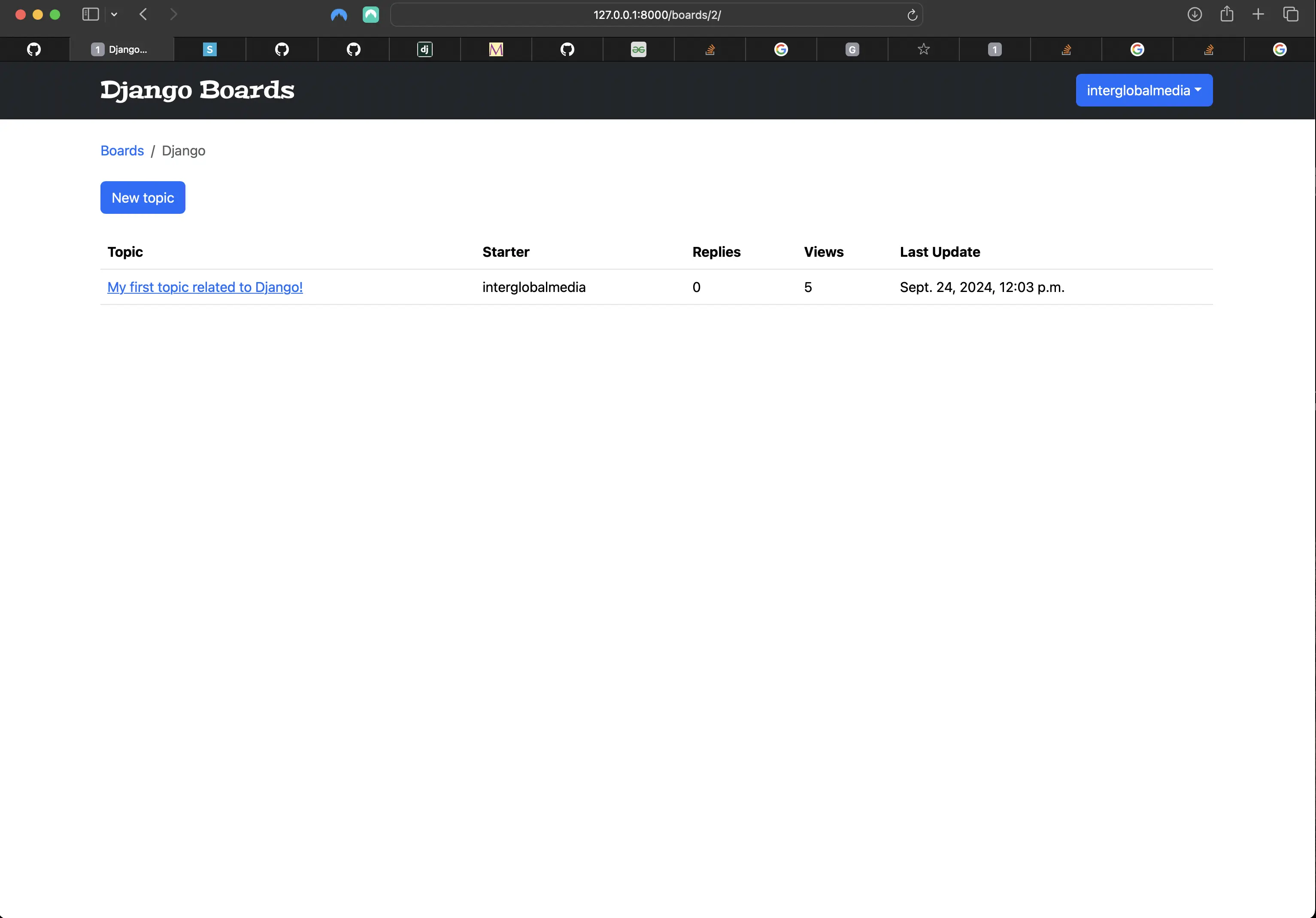Click the Last Update column header

point(940,252)
